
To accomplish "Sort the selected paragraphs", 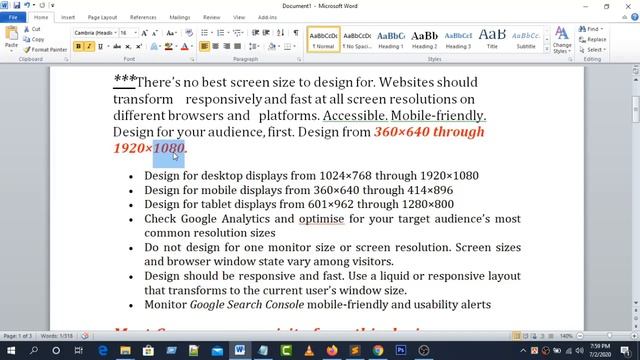I will point(280,33).
